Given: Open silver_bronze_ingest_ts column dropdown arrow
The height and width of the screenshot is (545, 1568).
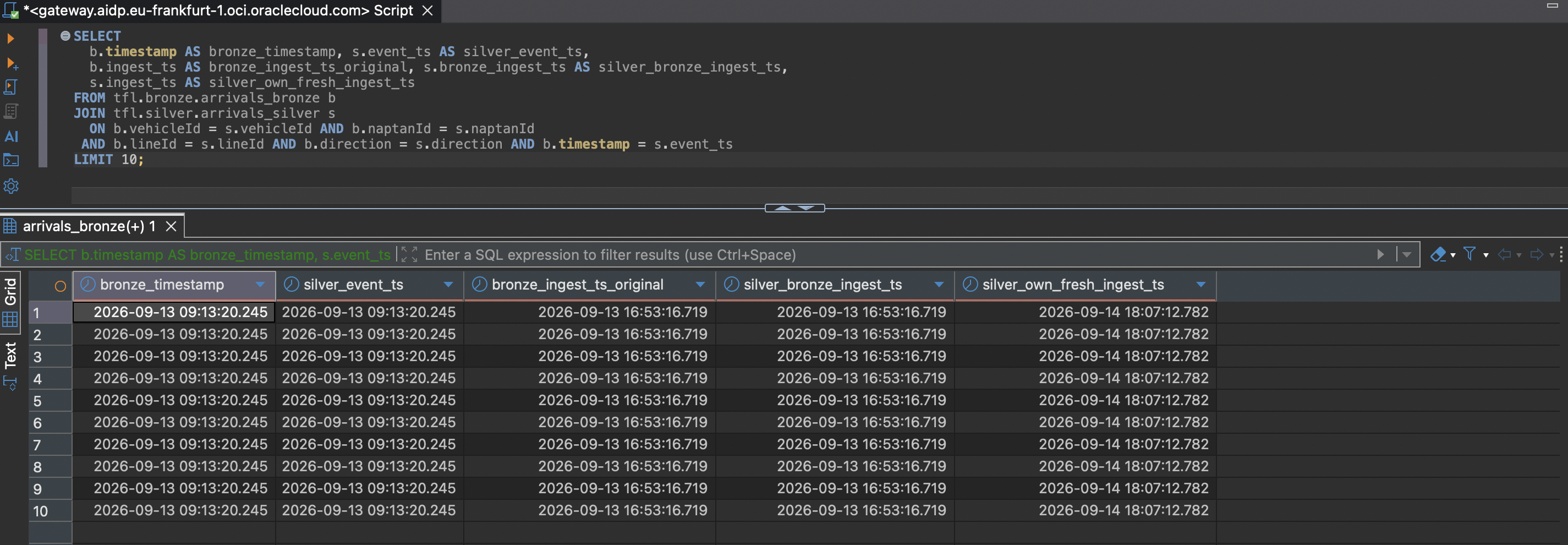Looking at the screenshot, I should (x=939, y=285).
